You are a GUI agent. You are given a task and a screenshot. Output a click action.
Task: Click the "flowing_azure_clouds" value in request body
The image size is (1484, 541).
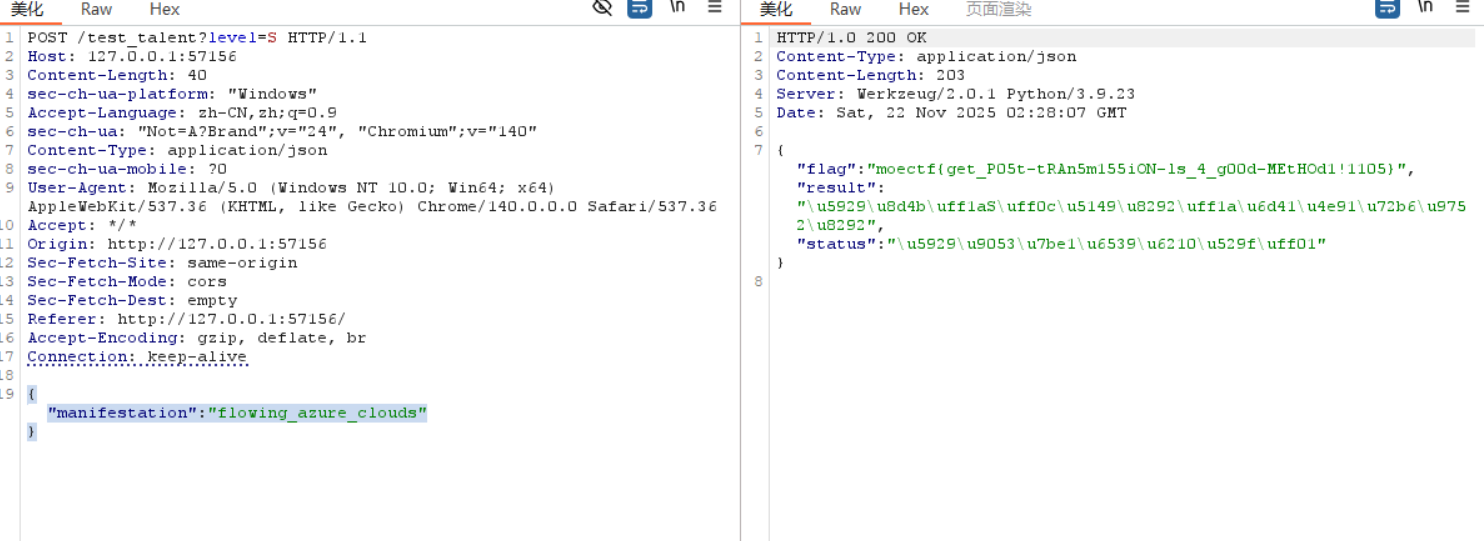point(317,413)
